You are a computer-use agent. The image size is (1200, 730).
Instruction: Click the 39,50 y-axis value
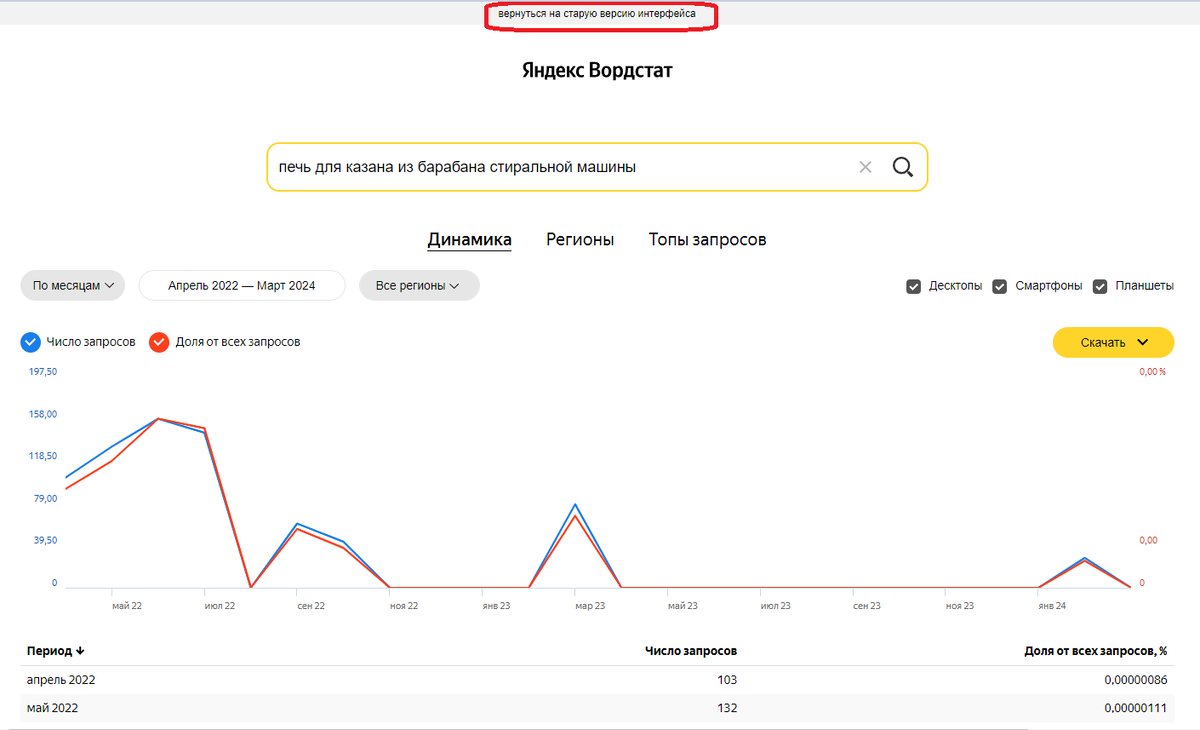(x=44, y=540)
